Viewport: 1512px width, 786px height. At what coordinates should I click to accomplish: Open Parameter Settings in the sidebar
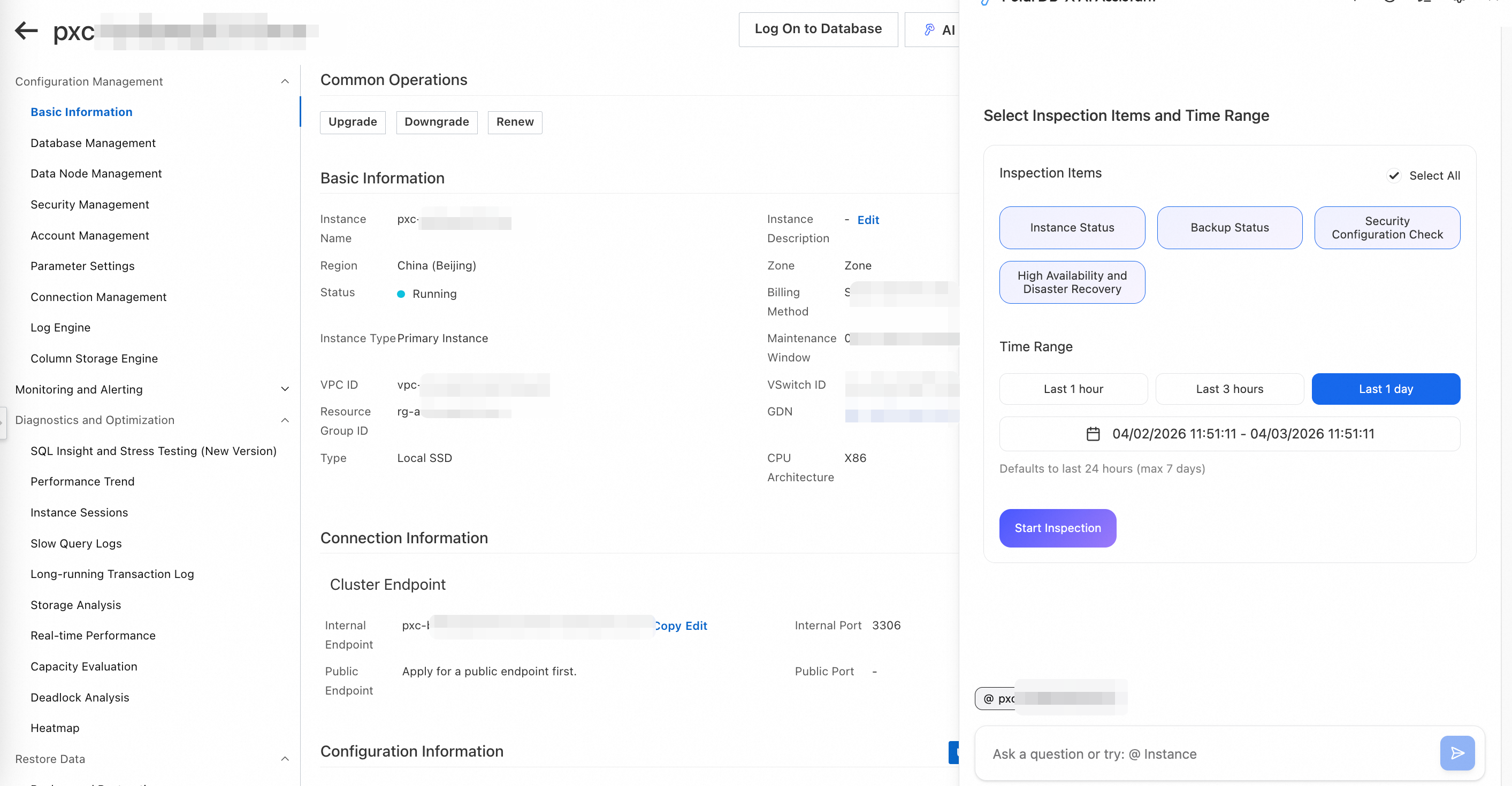pos(82,266)
